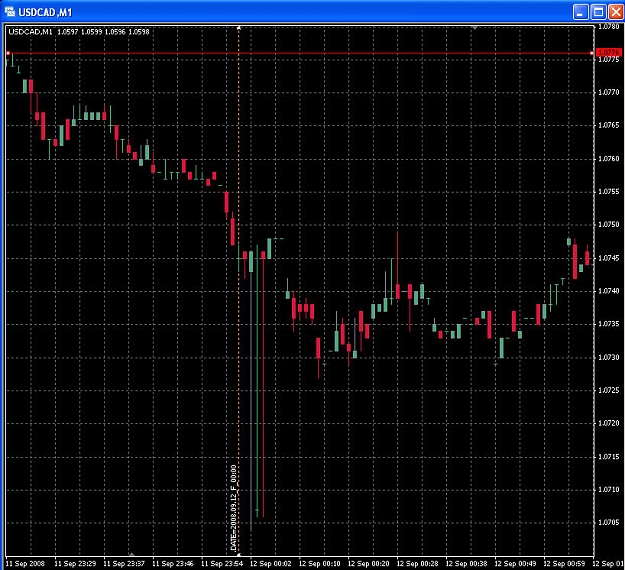The width and height of the screenshot is (625, 570).
Task: Click the USDCAD,M1 header quote text
Action: pos(79,32)
